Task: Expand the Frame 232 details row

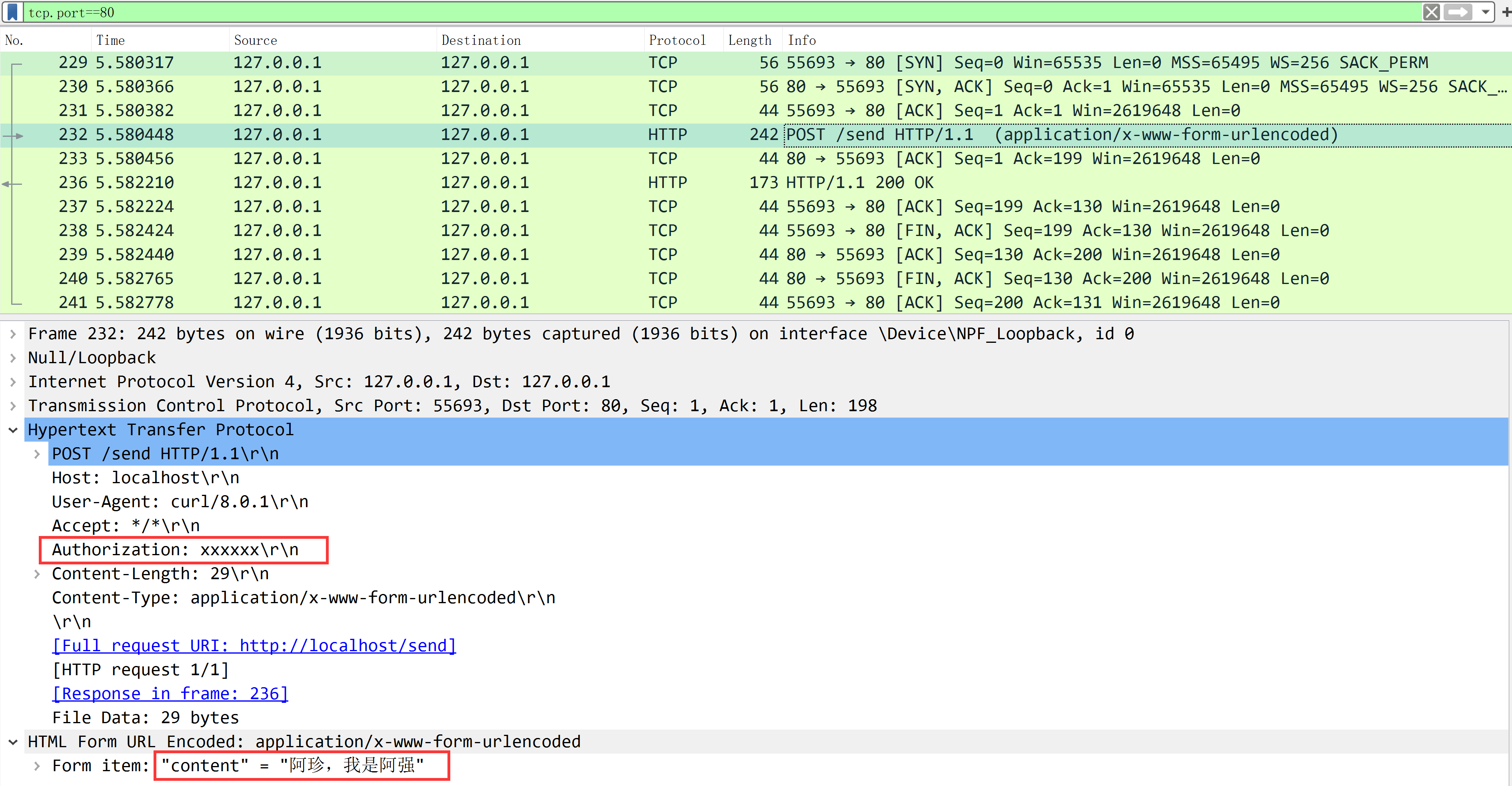Action: click(x=13, y=334)
